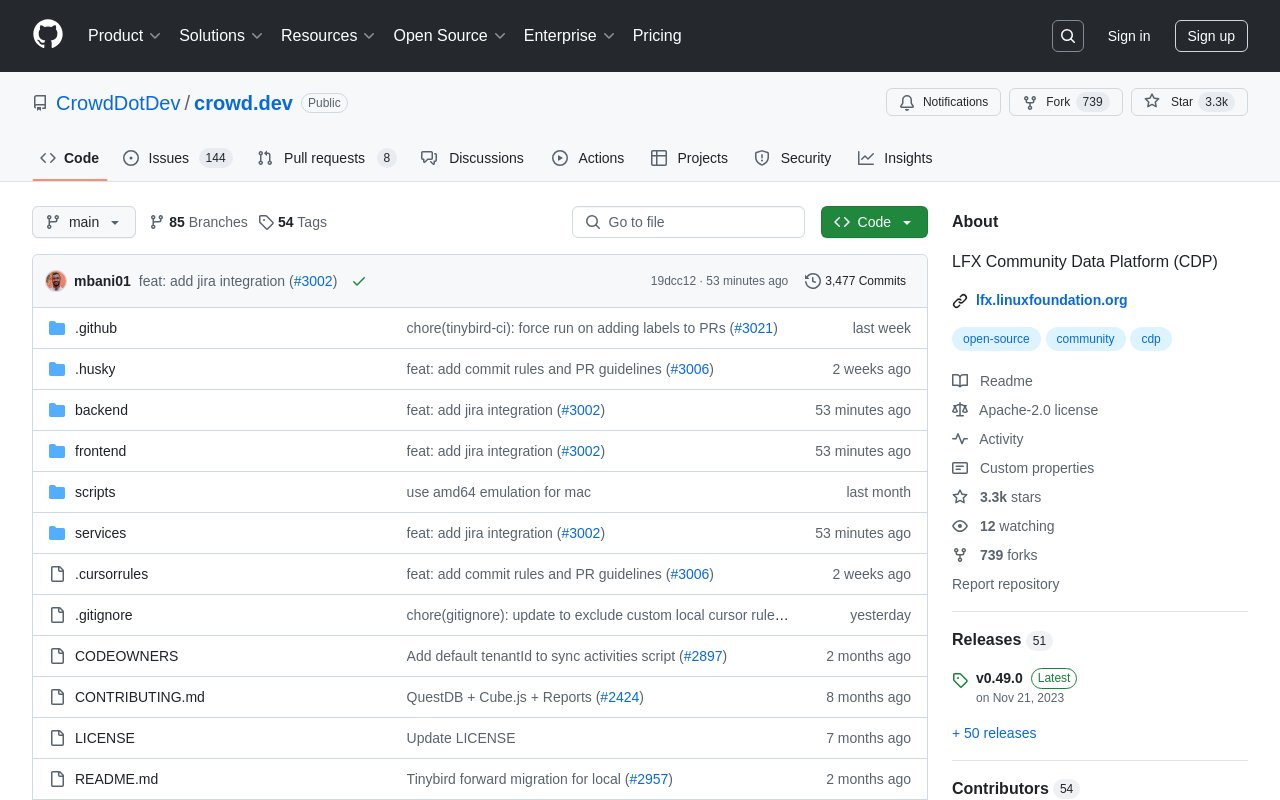Click the Sign in link

click(1129, 36)
